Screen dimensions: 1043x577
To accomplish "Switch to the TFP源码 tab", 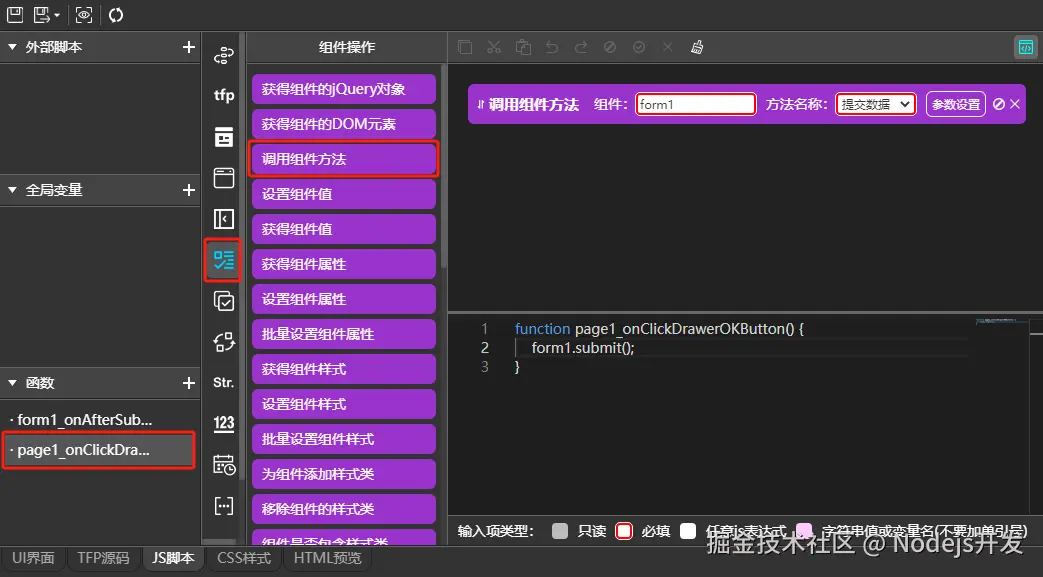I will click(x=103, y=558).
